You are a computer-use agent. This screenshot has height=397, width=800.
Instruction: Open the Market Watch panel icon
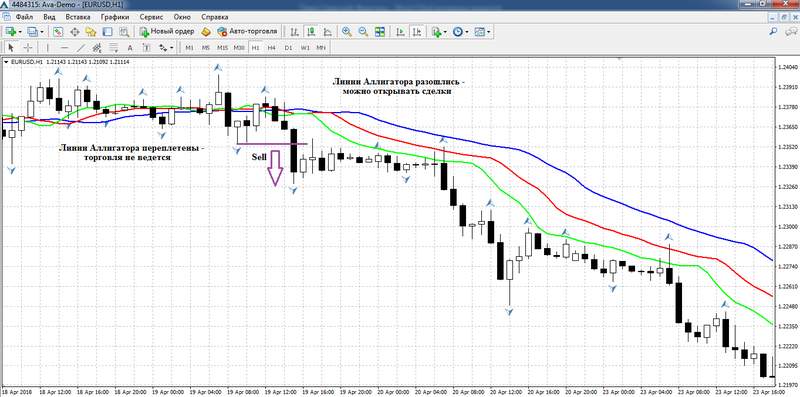pyautogui.click(x=58, y=32)
